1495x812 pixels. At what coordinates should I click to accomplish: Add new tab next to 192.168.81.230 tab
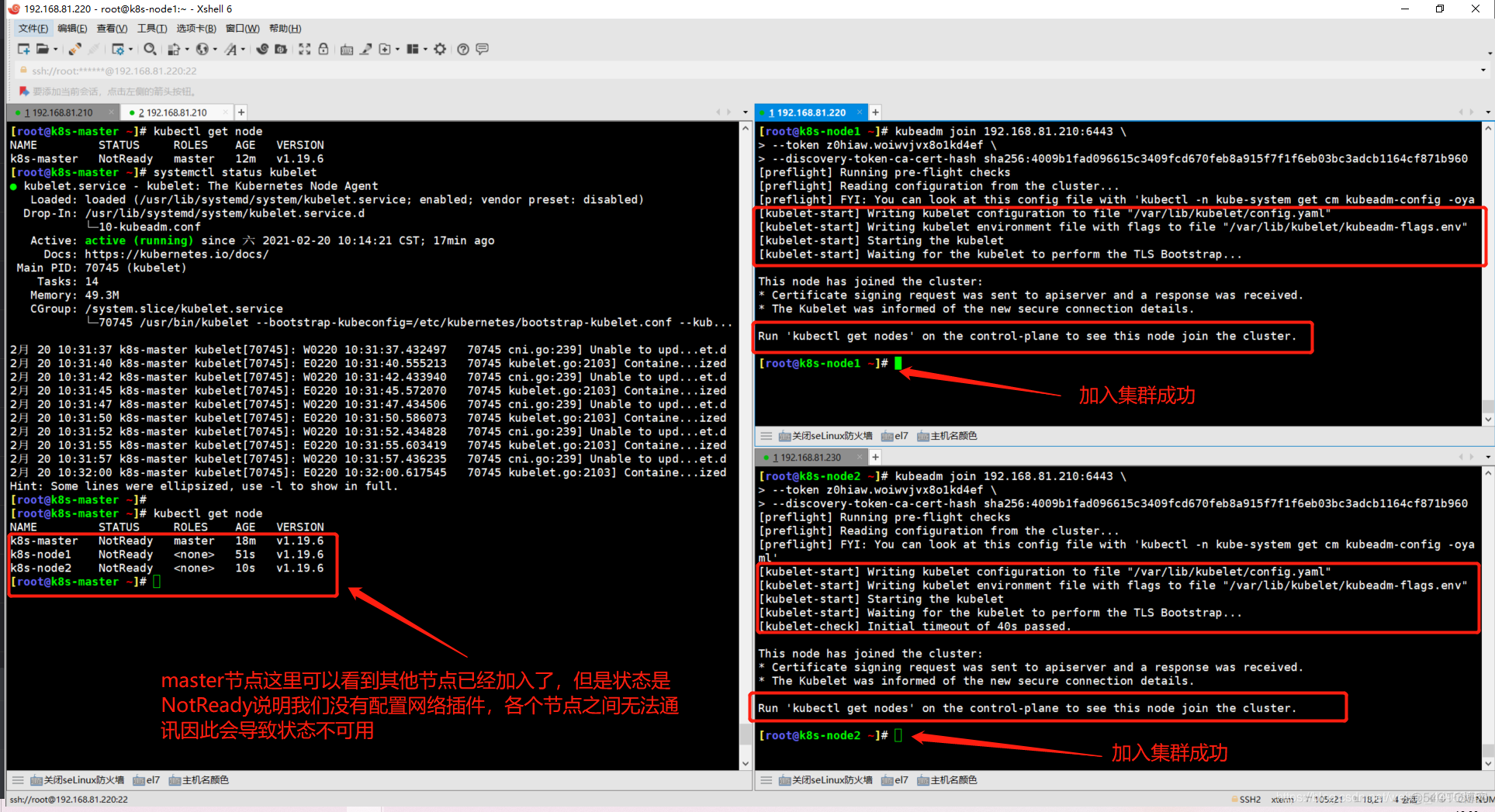875,458
